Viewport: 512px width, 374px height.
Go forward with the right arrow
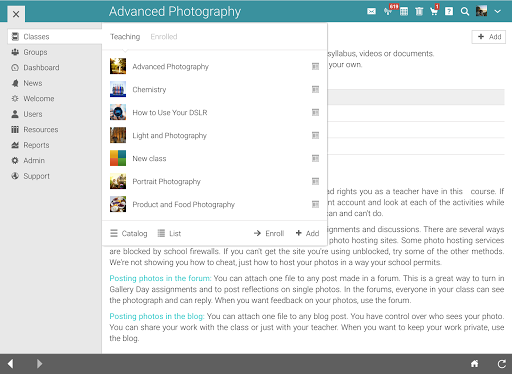coord(39,364)
